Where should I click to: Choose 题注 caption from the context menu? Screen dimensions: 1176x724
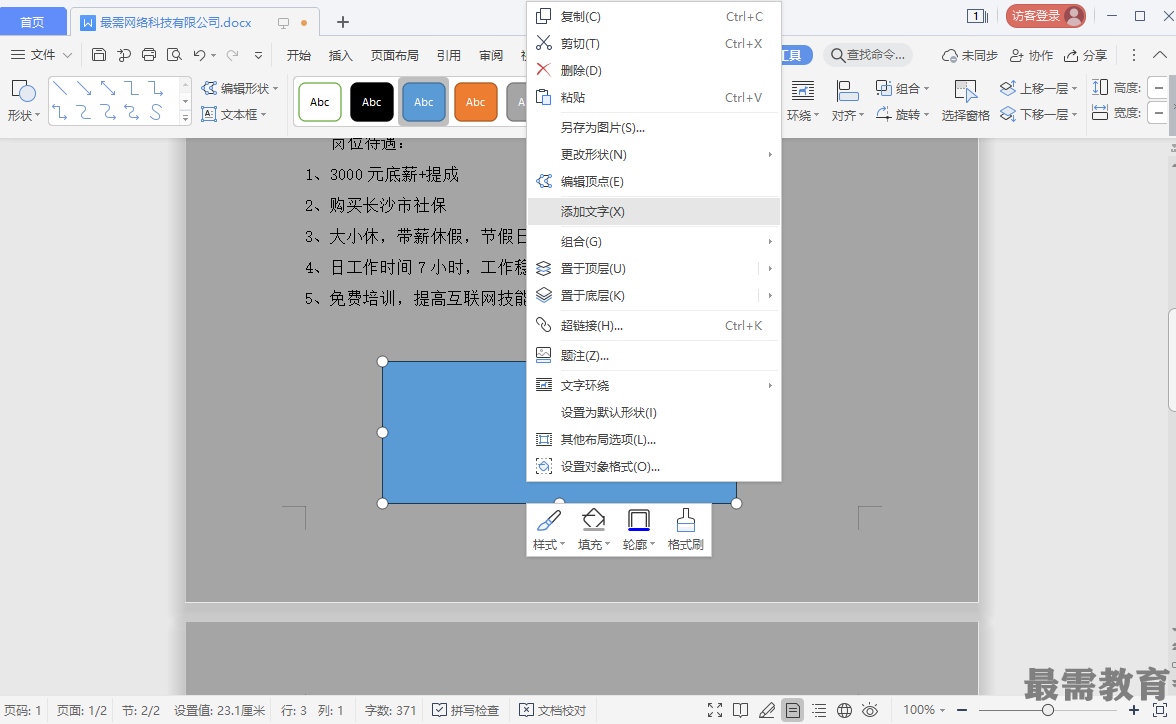click(653, 356)
